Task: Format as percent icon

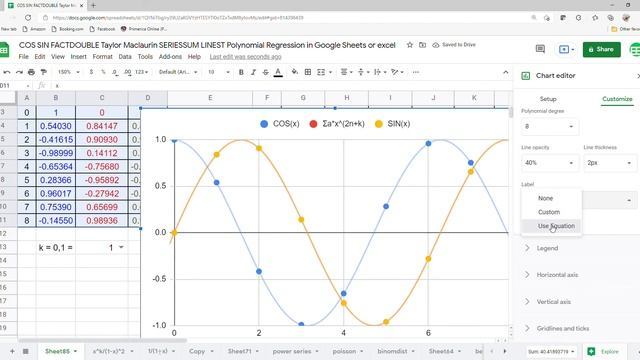Action: [x=103, y=72]
